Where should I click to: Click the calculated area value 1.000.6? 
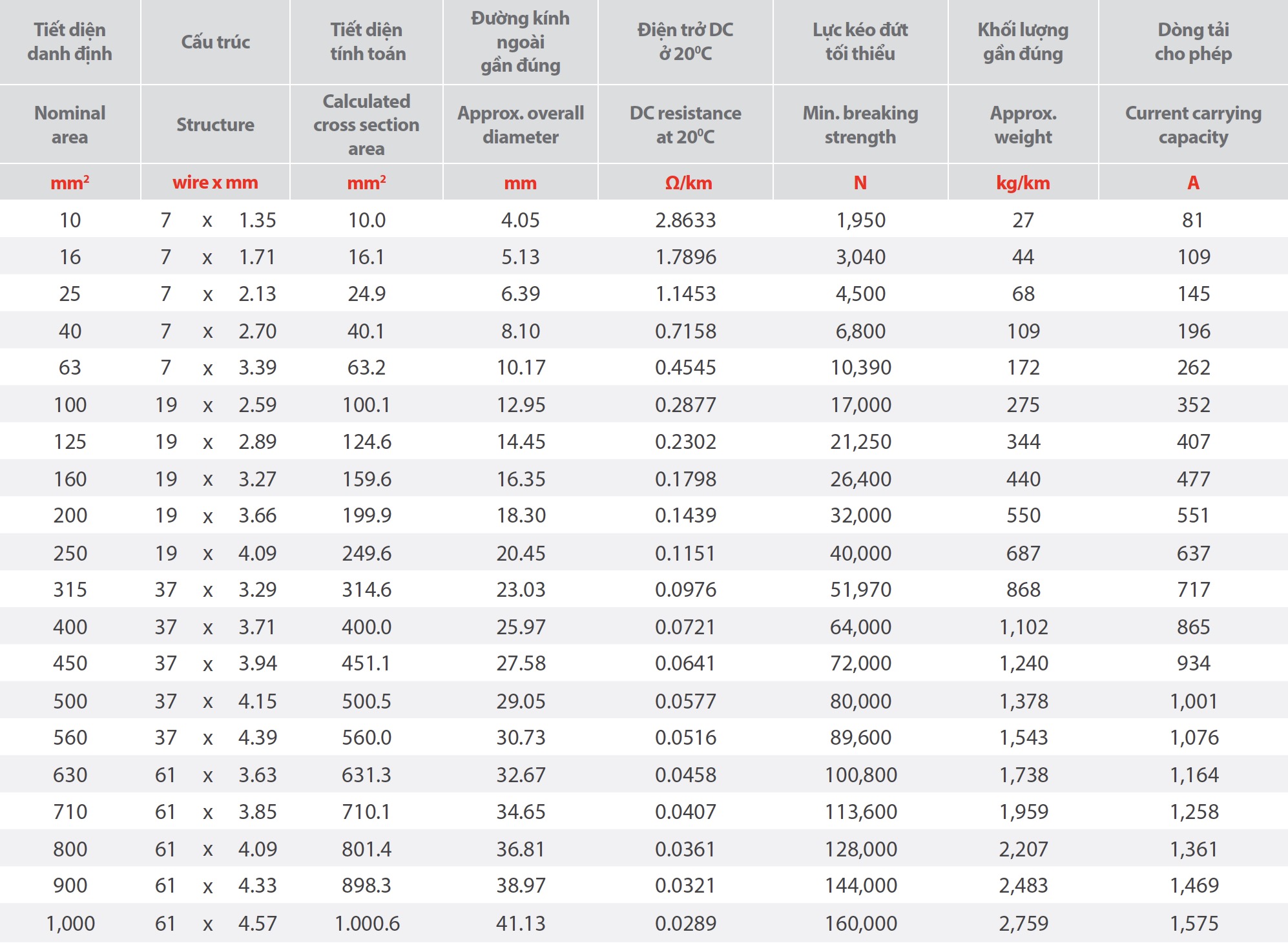367,923
